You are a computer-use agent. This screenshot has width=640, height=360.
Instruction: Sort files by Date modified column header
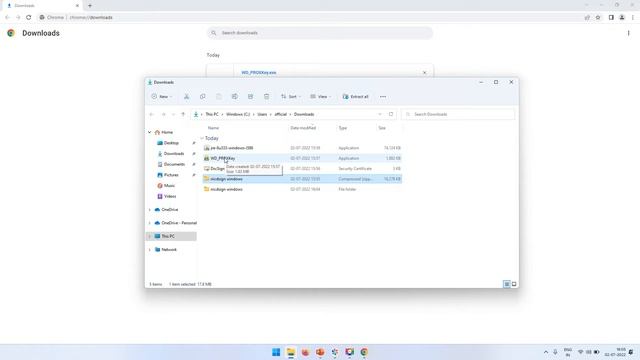[x=303, y=128]
